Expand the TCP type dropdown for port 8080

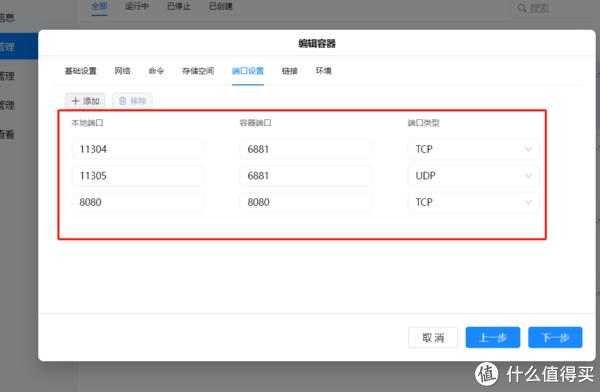click(x=474, y=202)
